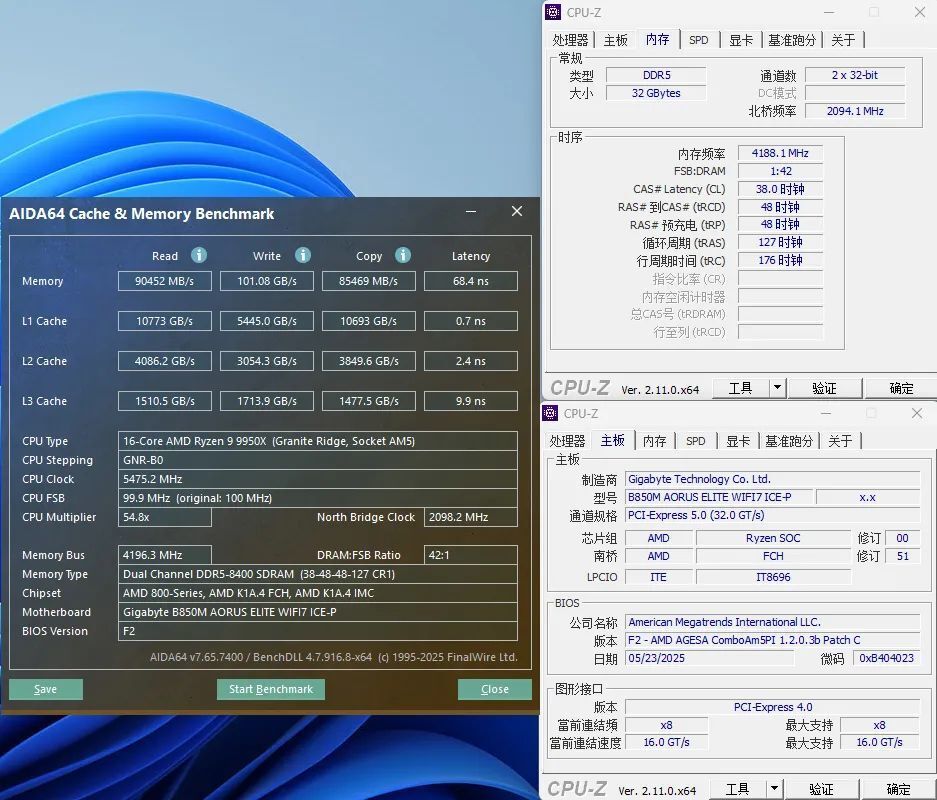Open the SPD tab in lower CPU-Z

(696, 441)
